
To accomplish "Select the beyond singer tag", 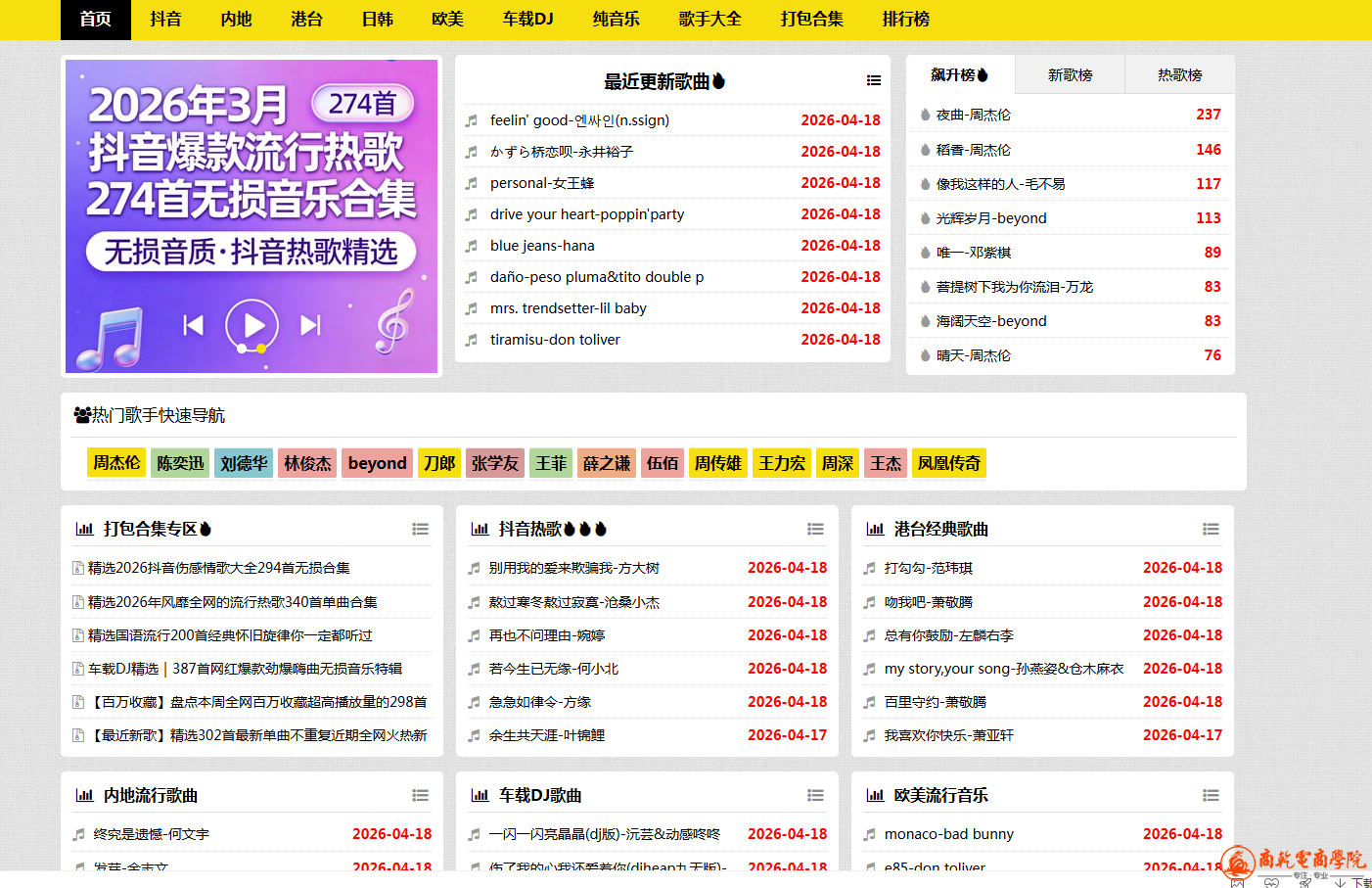I will (x=377, y=463).
